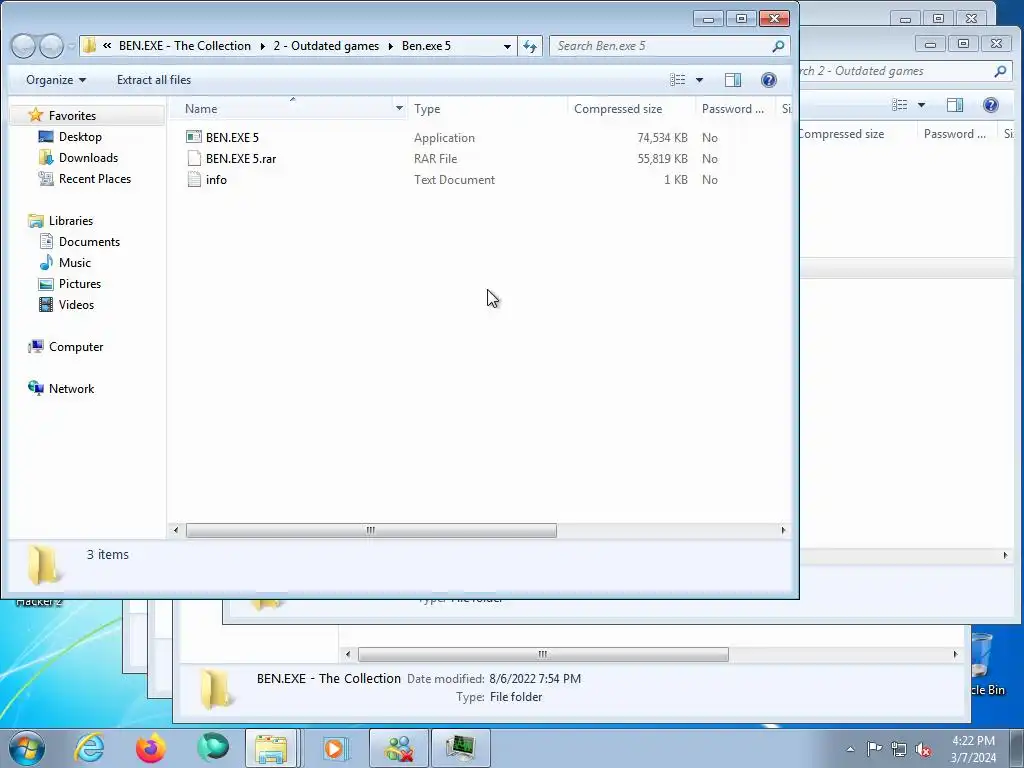
Task: Expand the breadcrumb overflow chevron
Action: [x=107, y=46]
